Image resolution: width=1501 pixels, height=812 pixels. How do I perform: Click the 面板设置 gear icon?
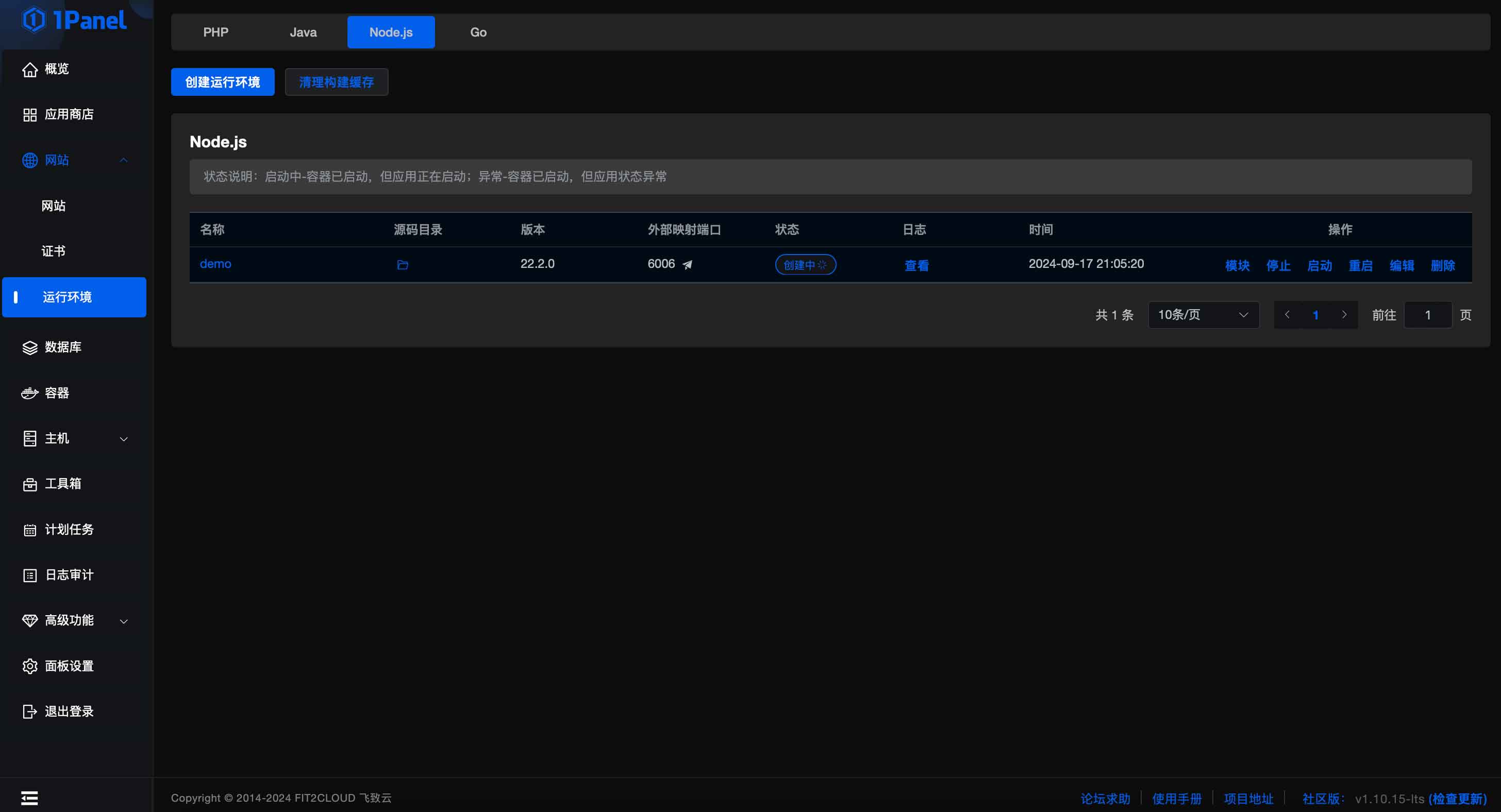coord(30,666)
